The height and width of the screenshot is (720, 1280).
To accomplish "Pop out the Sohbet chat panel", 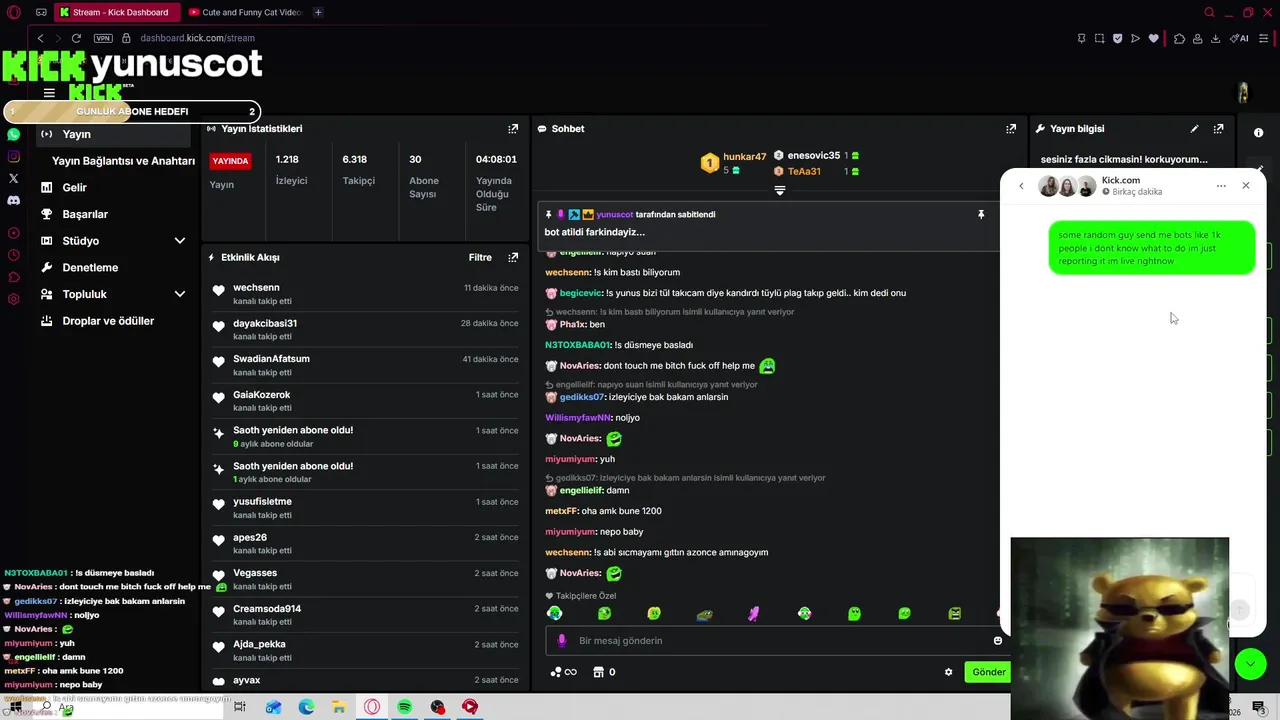I will click(x=1011, y=129).
